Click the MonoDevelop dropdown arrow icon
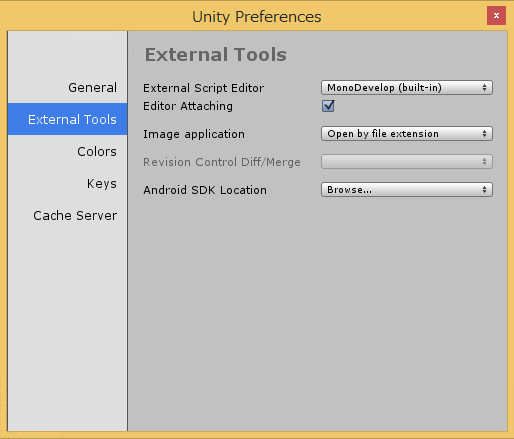The width and height of the screenshot is (514, 439). click(484, 88)
